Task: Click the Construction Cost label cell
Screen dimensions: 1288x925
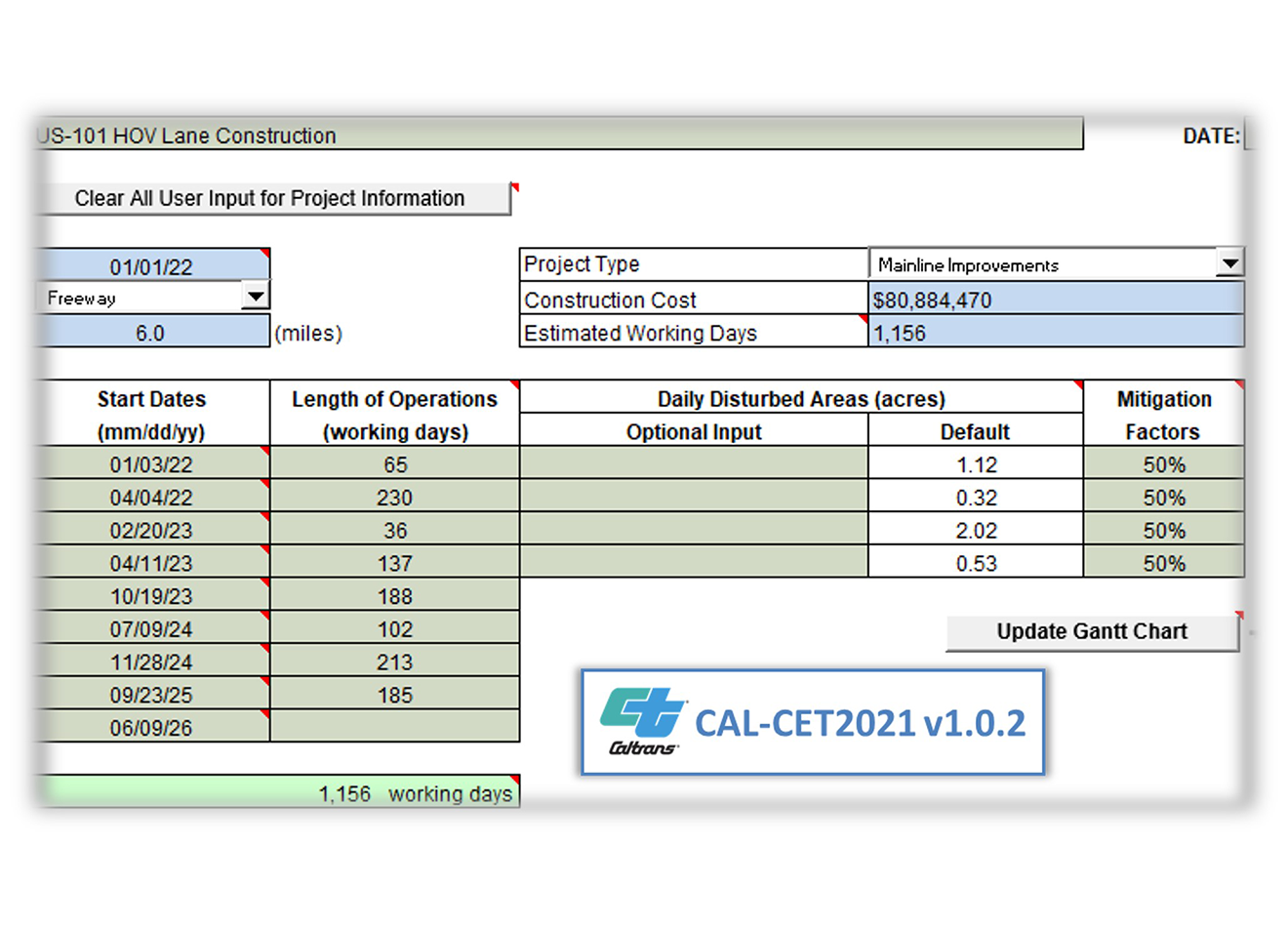Action: tap(694, 299)
